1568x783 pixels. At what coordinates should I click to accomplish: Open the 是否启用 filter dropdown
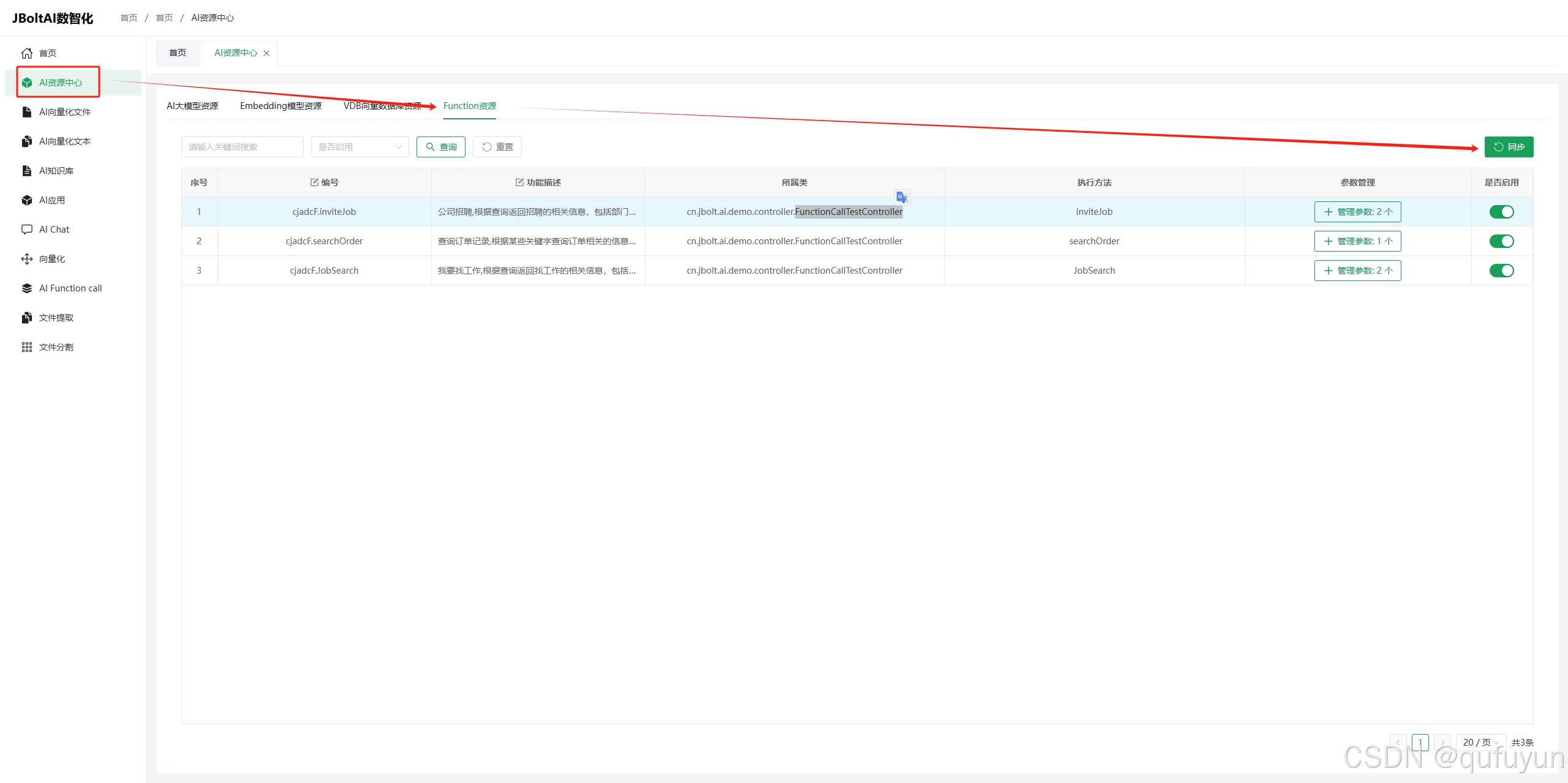360,147
